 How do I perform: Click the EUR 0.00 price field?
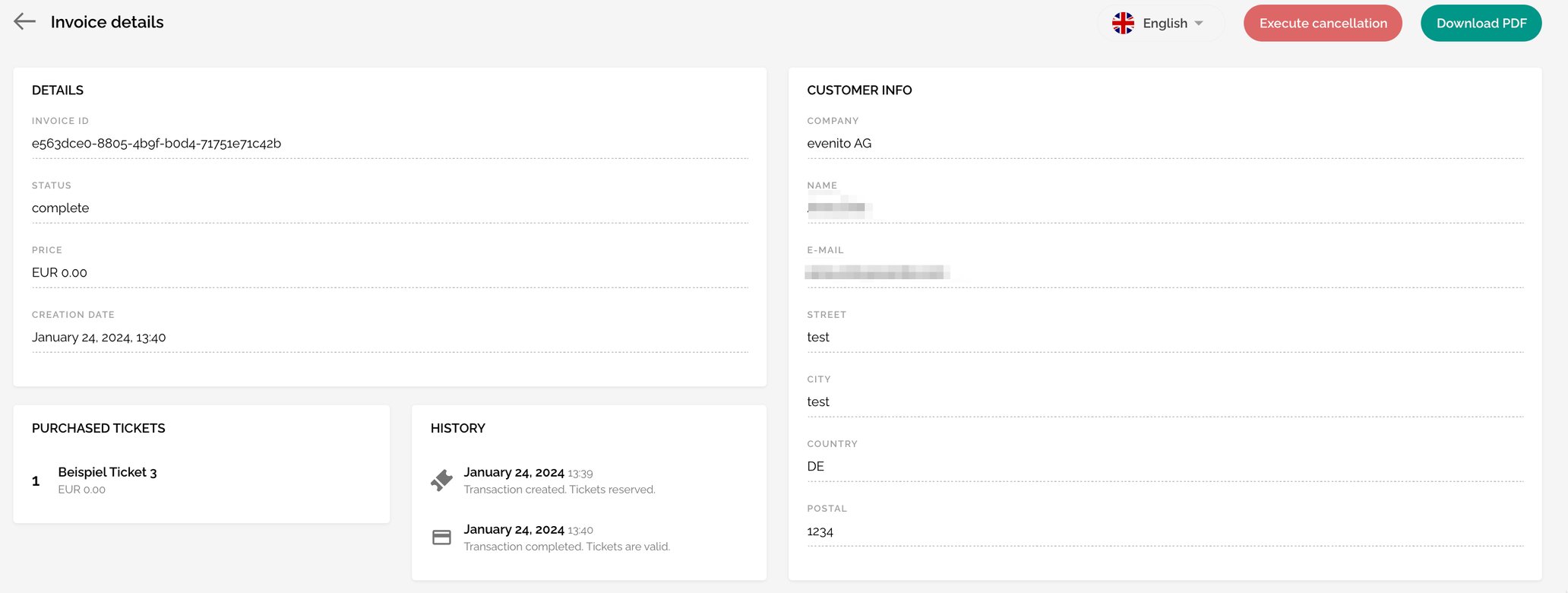(x=59, y=272)
